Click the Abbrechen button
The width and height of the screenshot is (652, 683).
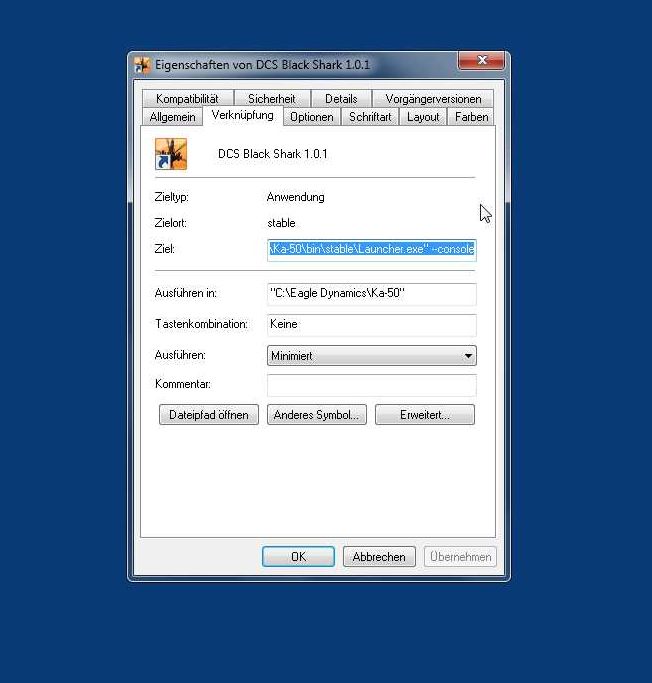point(379,557)
